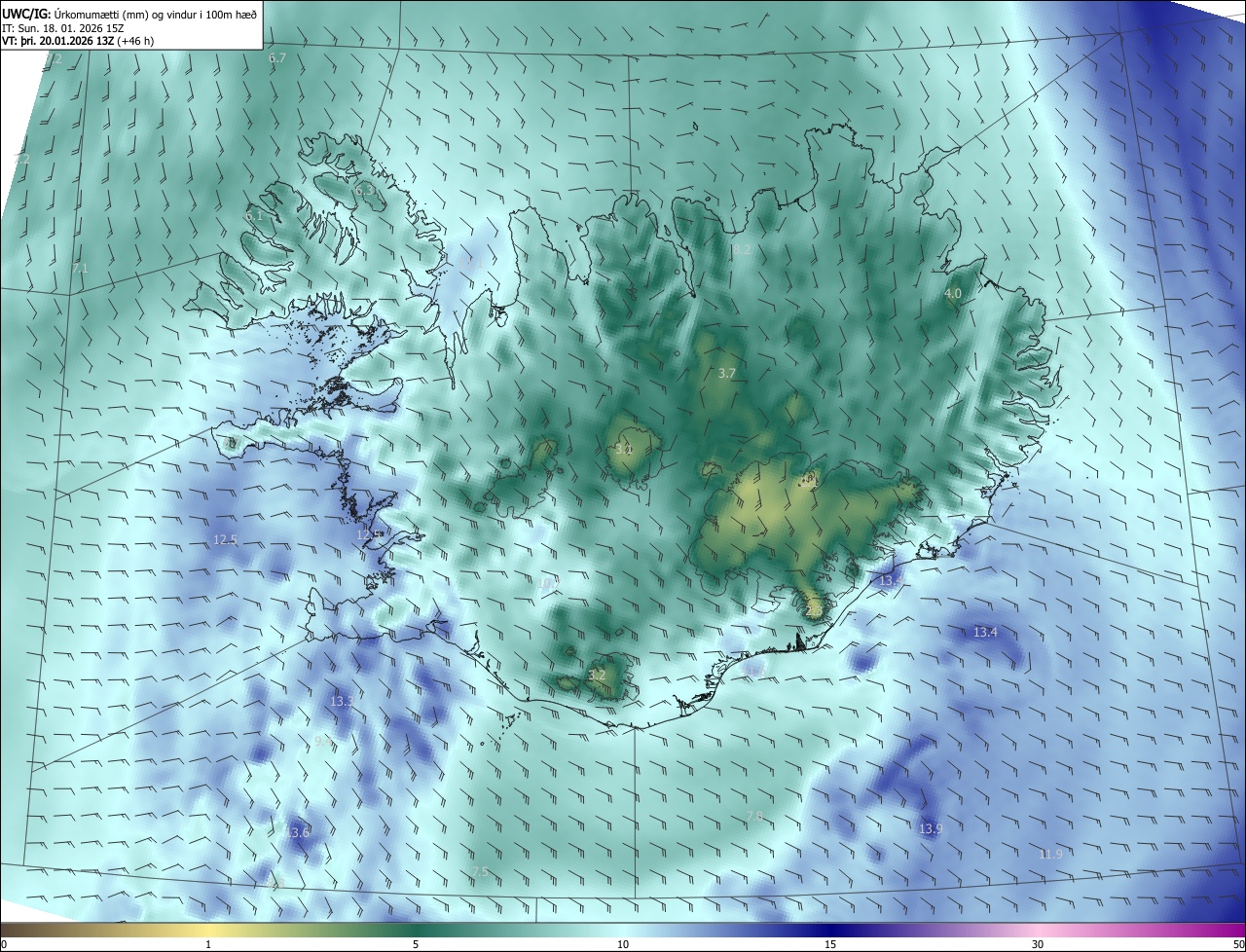Click the 7.8 value label on map
1246x952 pixels.
pos(754,816)
